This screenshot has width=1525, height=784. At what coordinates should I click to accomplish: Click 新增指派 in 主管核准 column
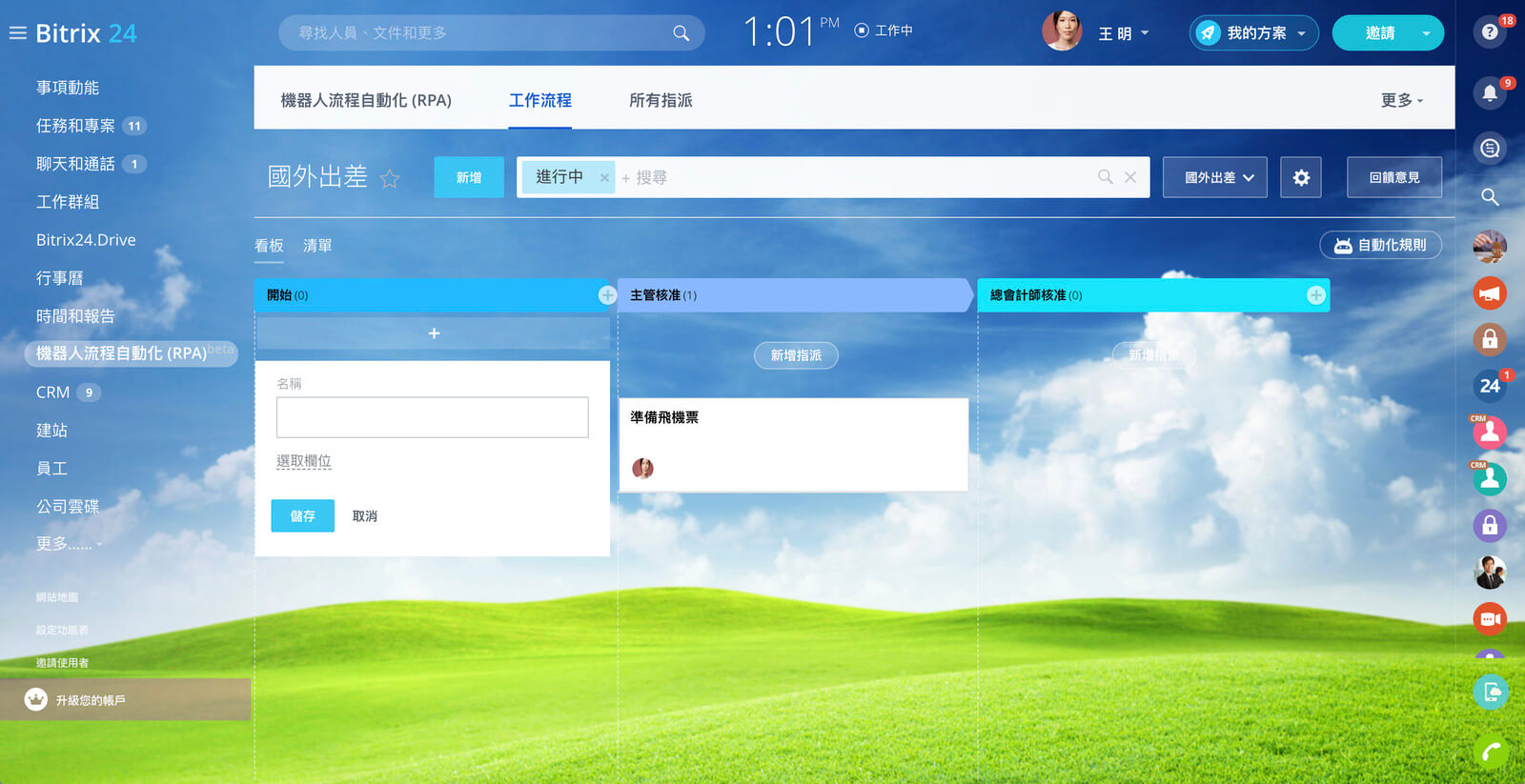click(x=796, y=355)
